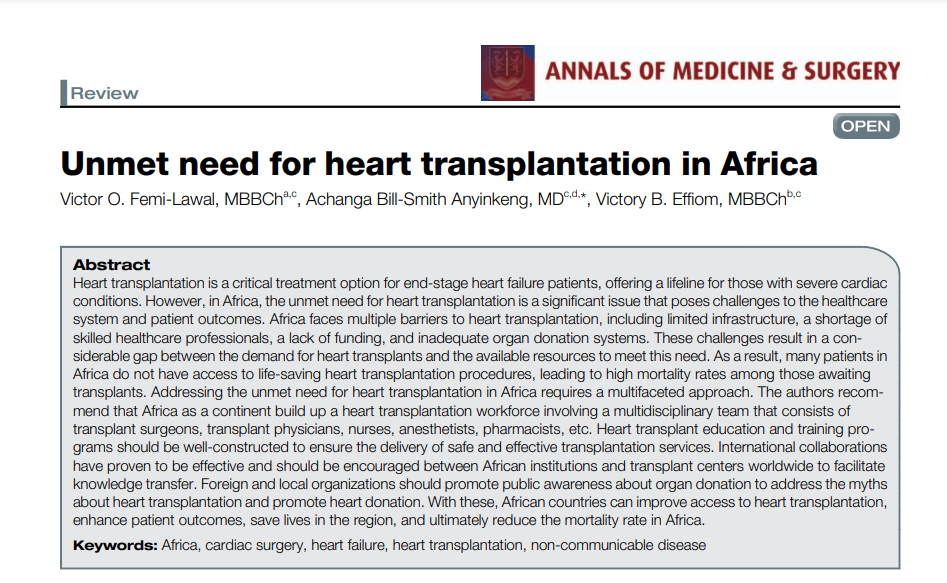Click the 'Africa' keyword in keywords list
The width and height of the screenshot is (947, 583).
181,545
